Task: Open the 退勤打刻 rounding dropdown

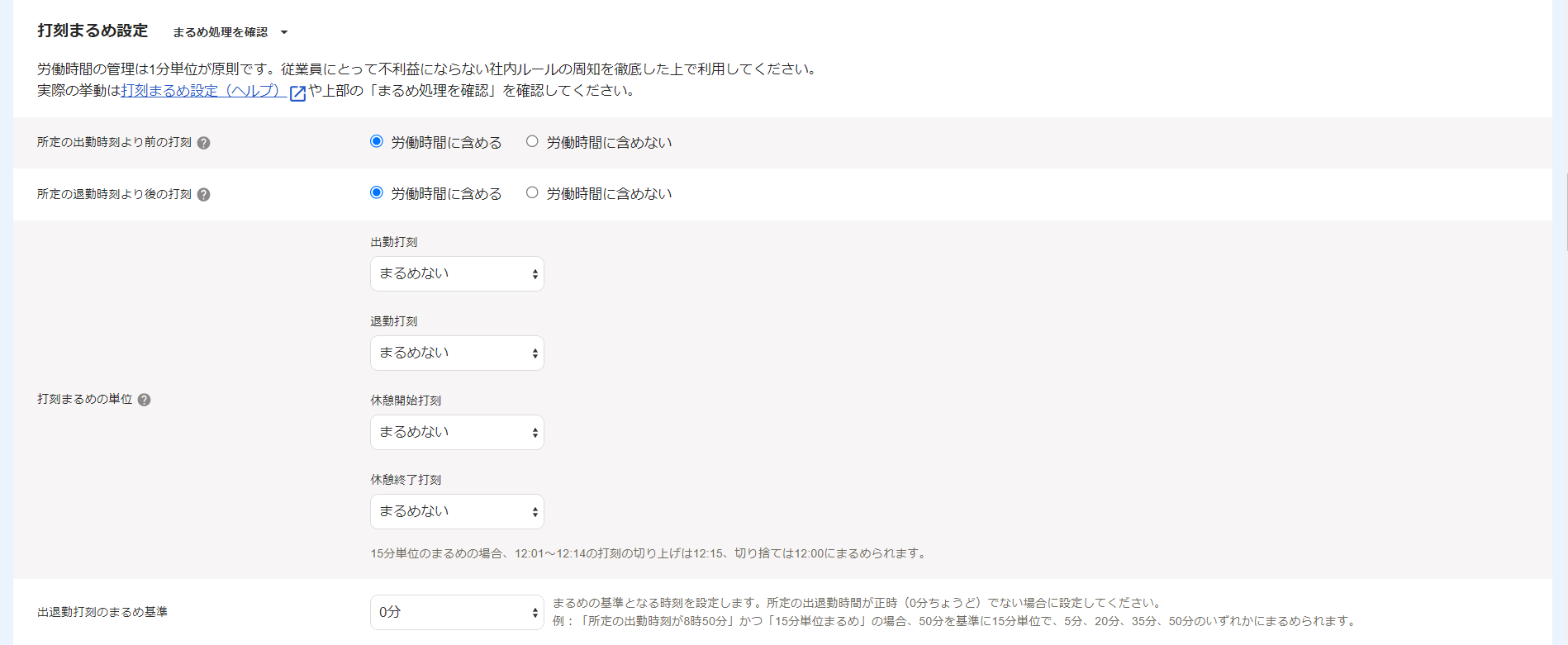Action: (457, 353)
